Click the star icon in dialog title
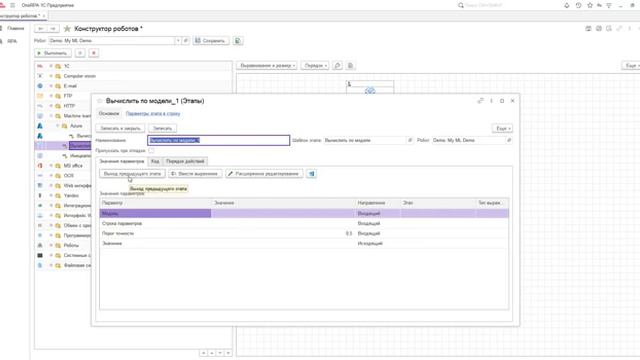 click(x=100, y=101)
